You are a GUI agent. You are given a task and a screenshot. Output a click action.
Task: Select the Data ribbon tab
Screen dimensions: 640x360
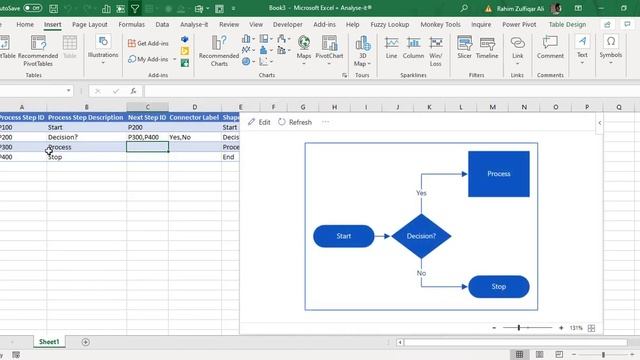162,24
